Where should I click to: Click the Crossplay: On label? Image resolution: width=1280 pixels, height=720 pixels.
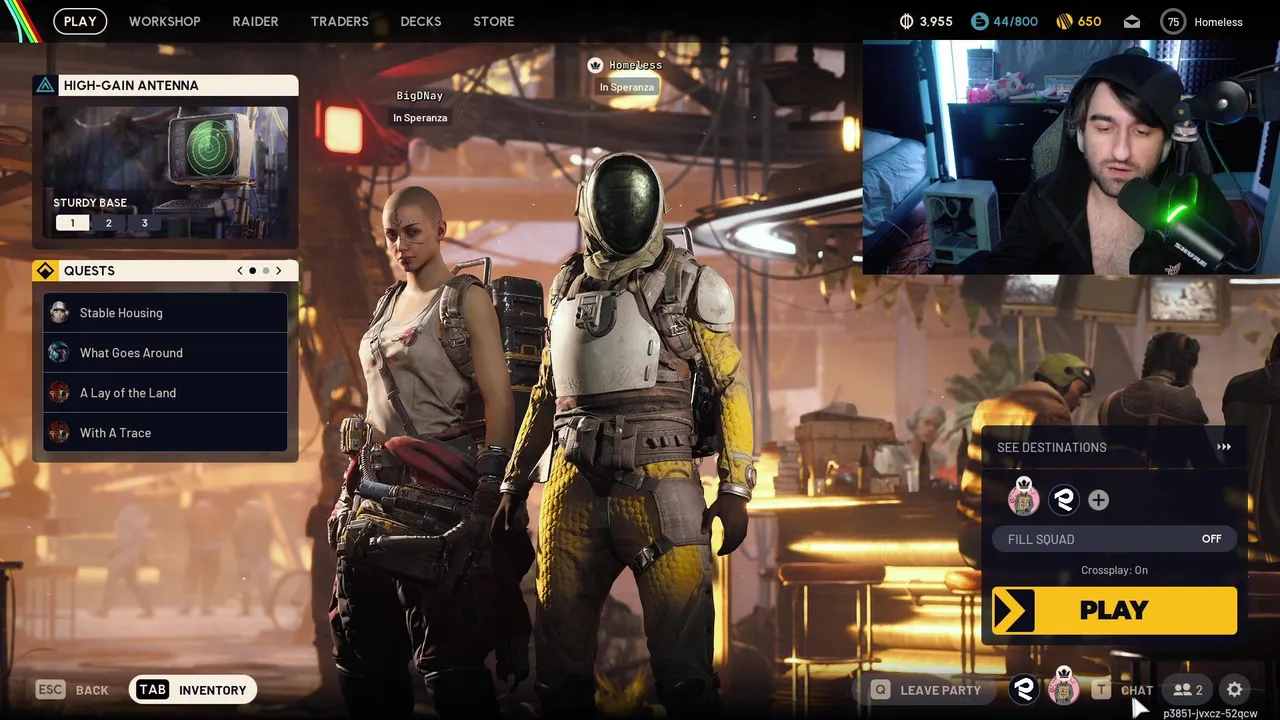coord(1114,570)
